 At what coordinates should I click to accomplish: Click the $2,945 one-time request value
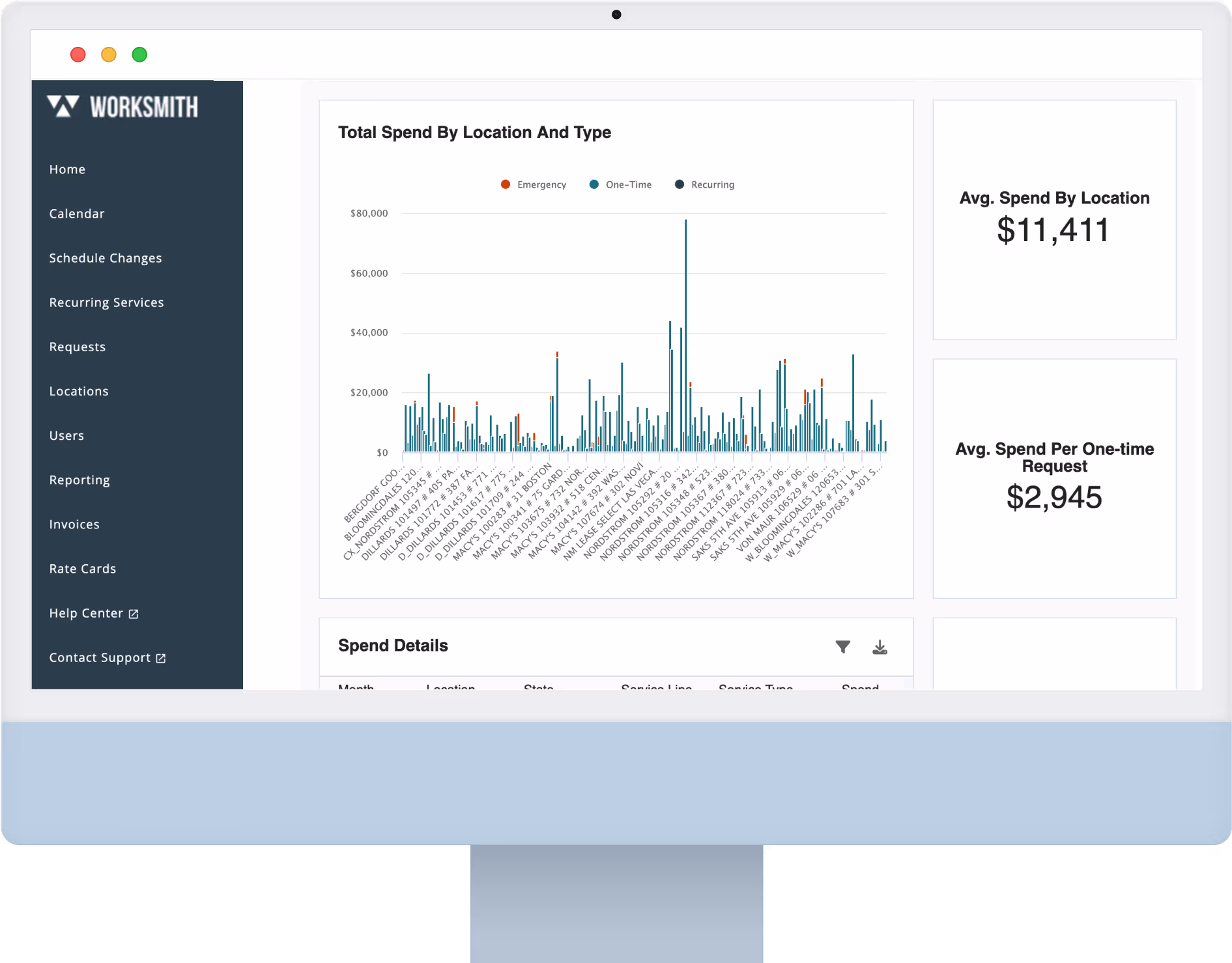click(1054, 497)
